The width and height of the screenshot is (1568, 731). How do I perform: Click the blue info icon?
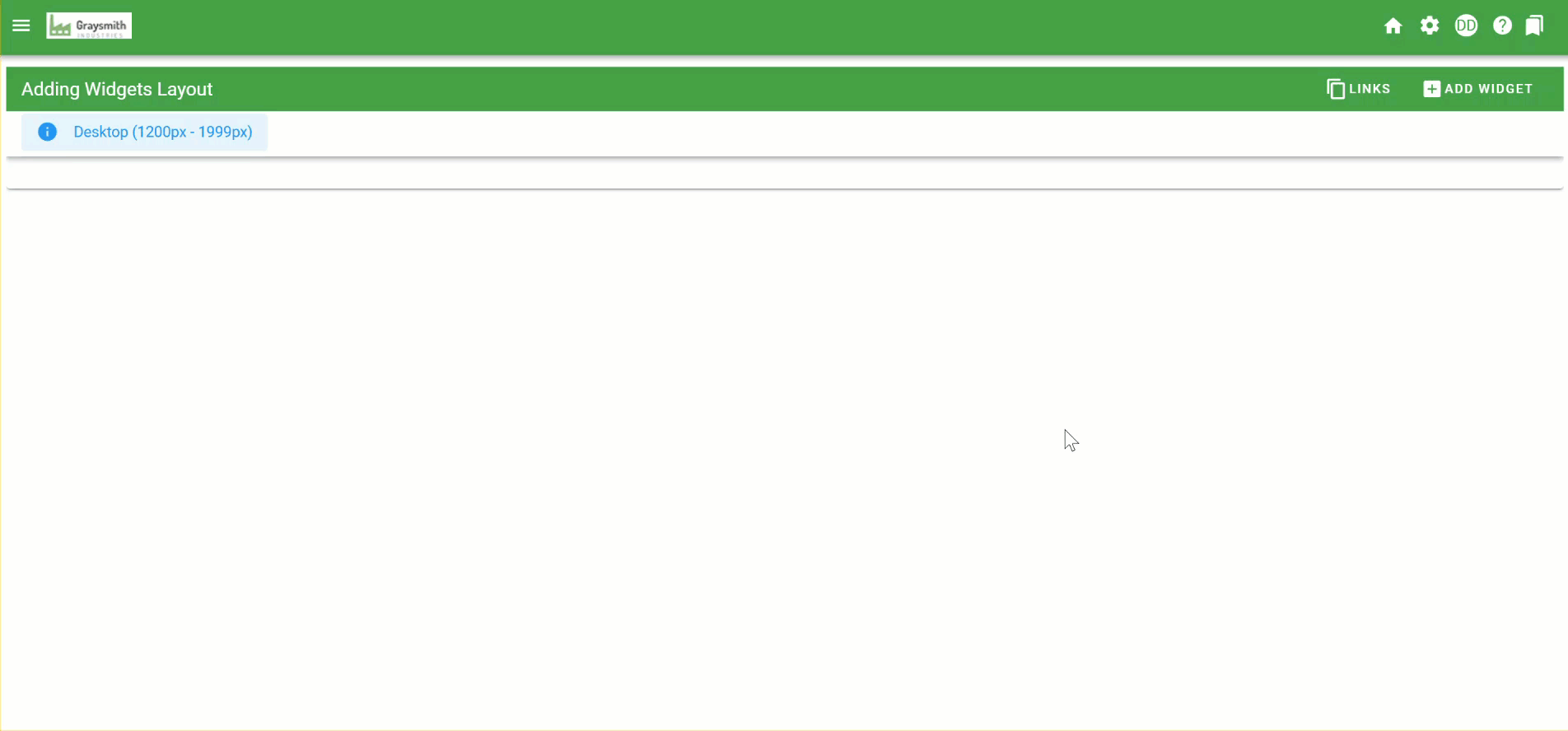[48, 132]
